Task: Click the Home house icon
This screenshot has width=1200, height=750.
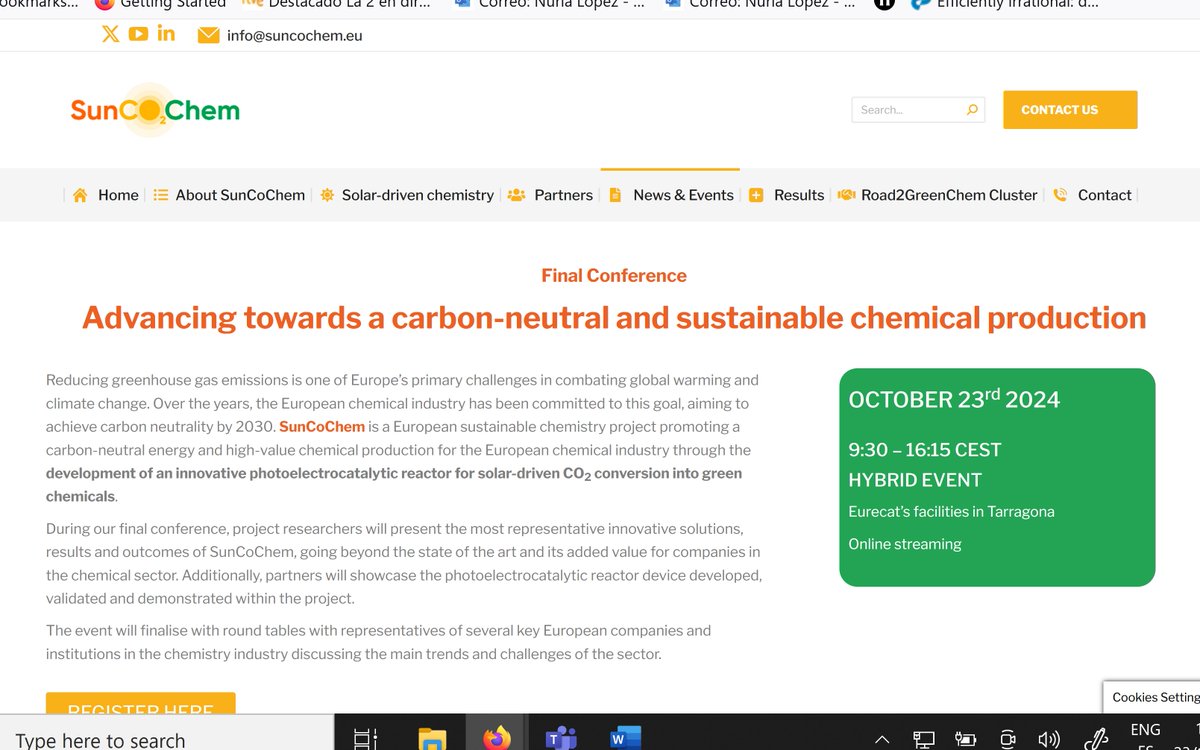Action: tap(80, 195)
